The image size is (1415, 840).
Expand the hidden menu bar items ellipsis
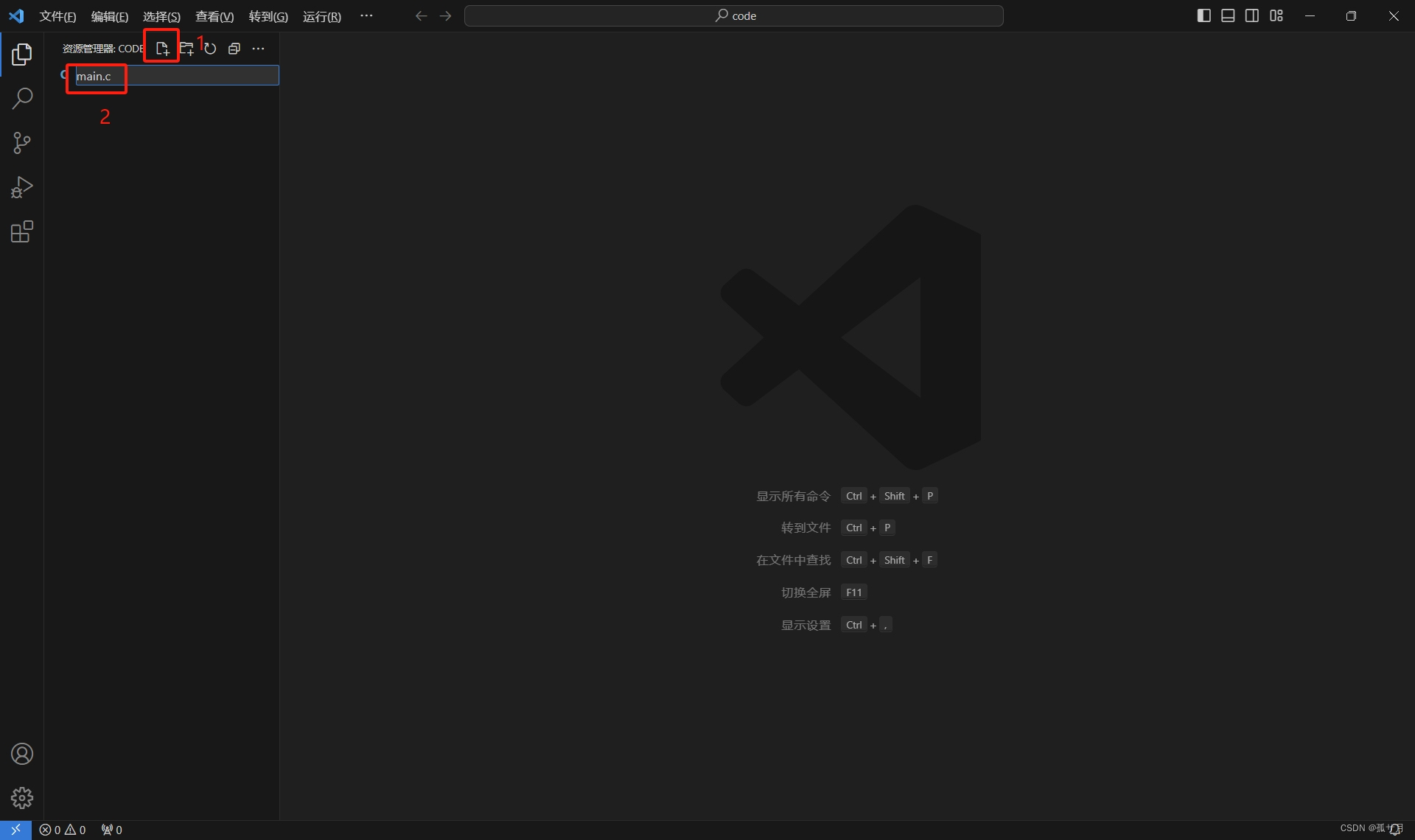366,15
